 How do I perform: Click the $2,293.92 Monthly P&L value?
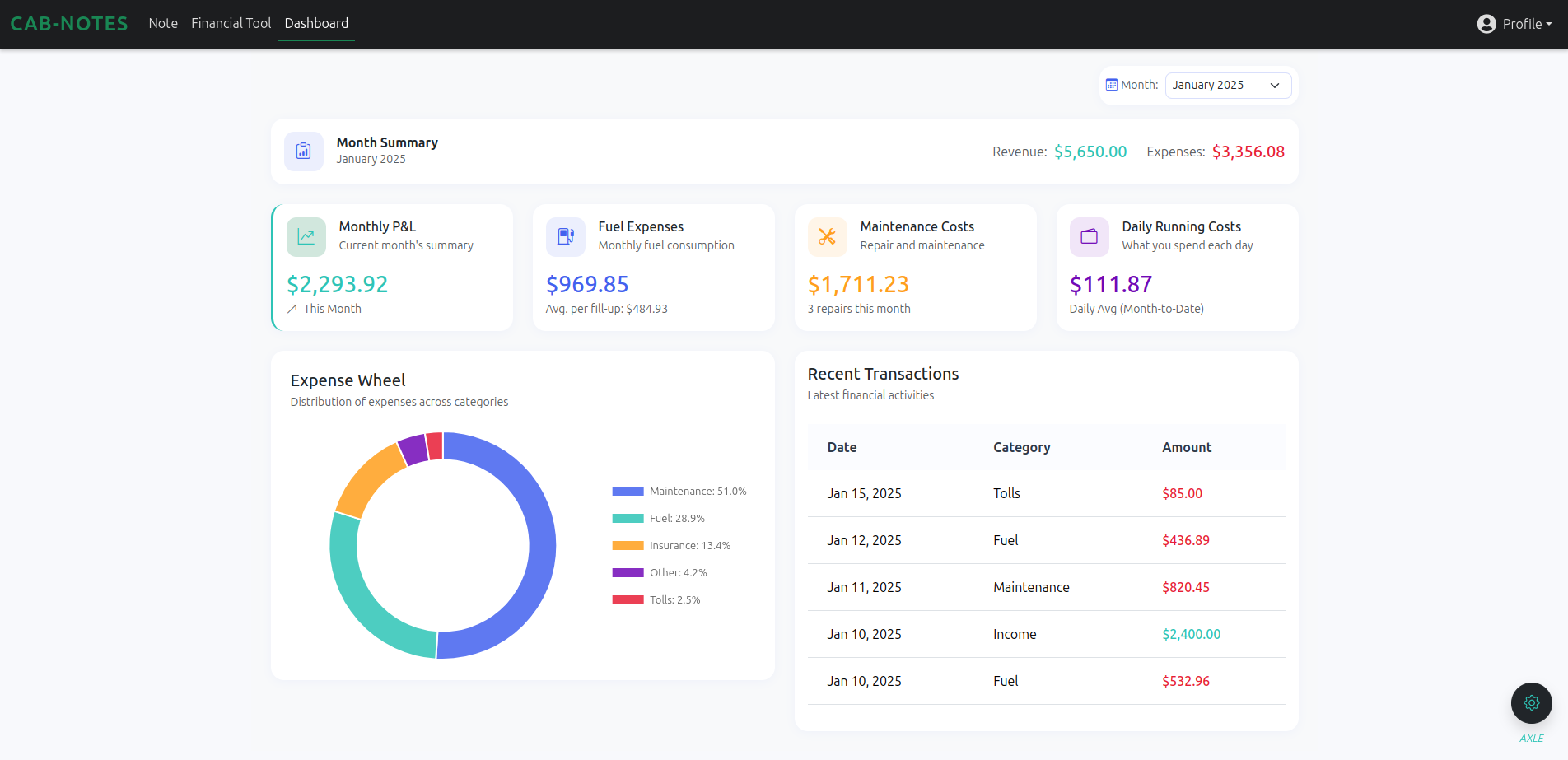337,284
